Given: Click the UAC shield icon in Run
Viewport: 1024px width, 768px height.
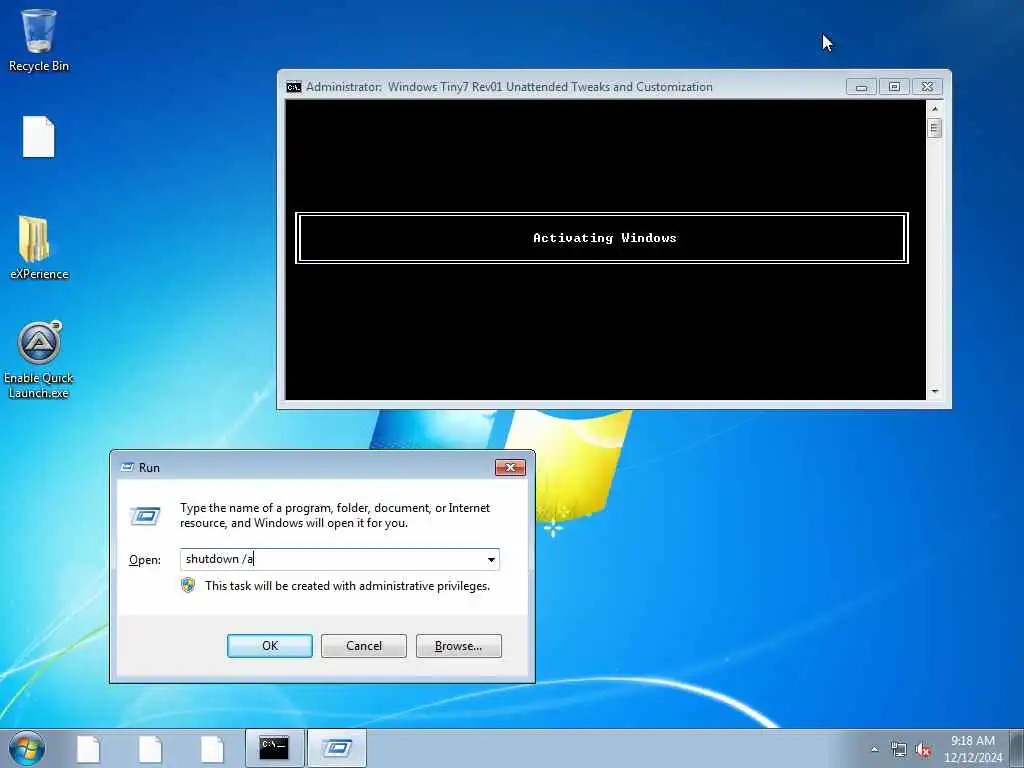Looking at the screenshot, I should point(188,585).
